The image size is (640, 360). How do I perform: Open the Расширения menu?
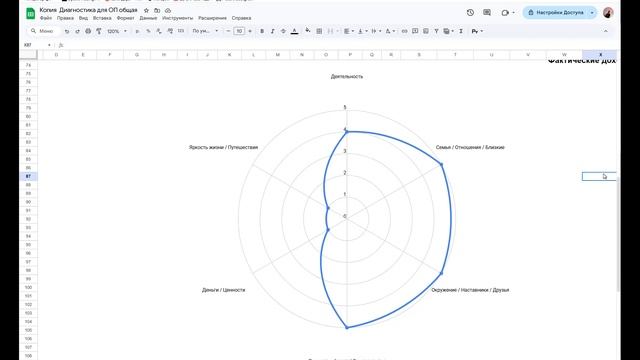point(212,18)
